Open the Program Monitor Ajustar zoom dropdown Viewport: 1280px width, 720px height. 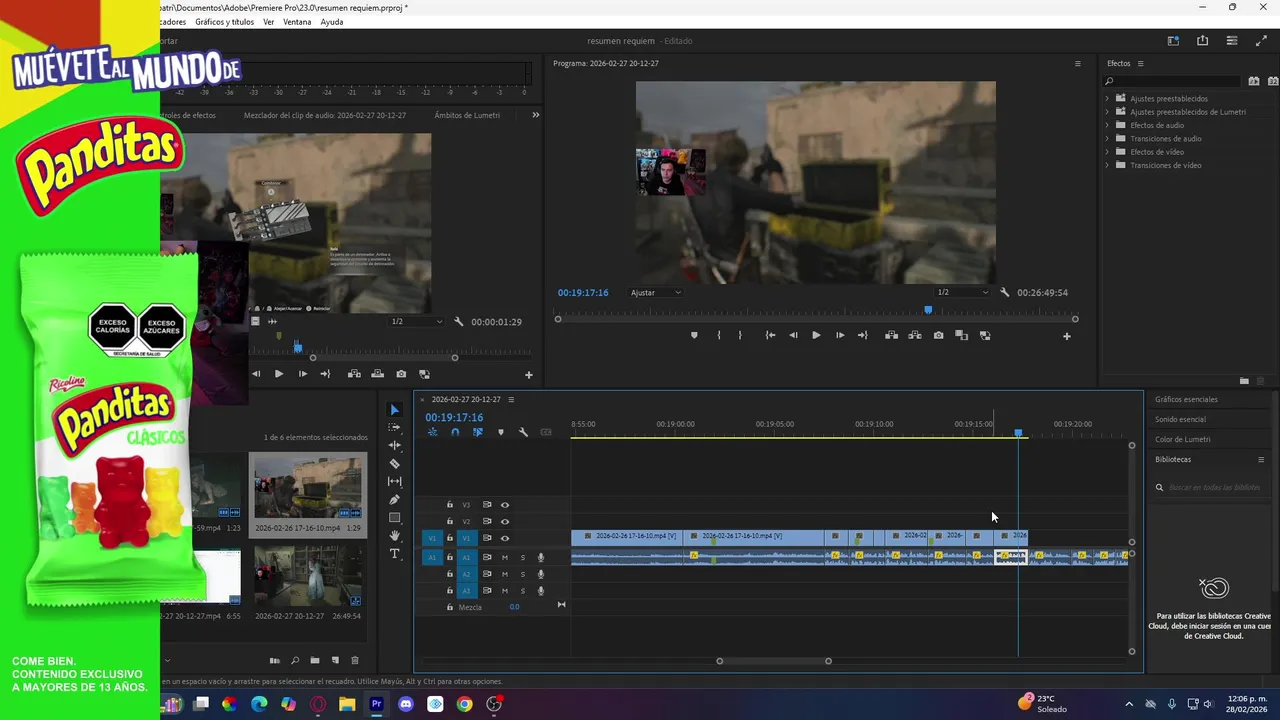pos(656,292)
